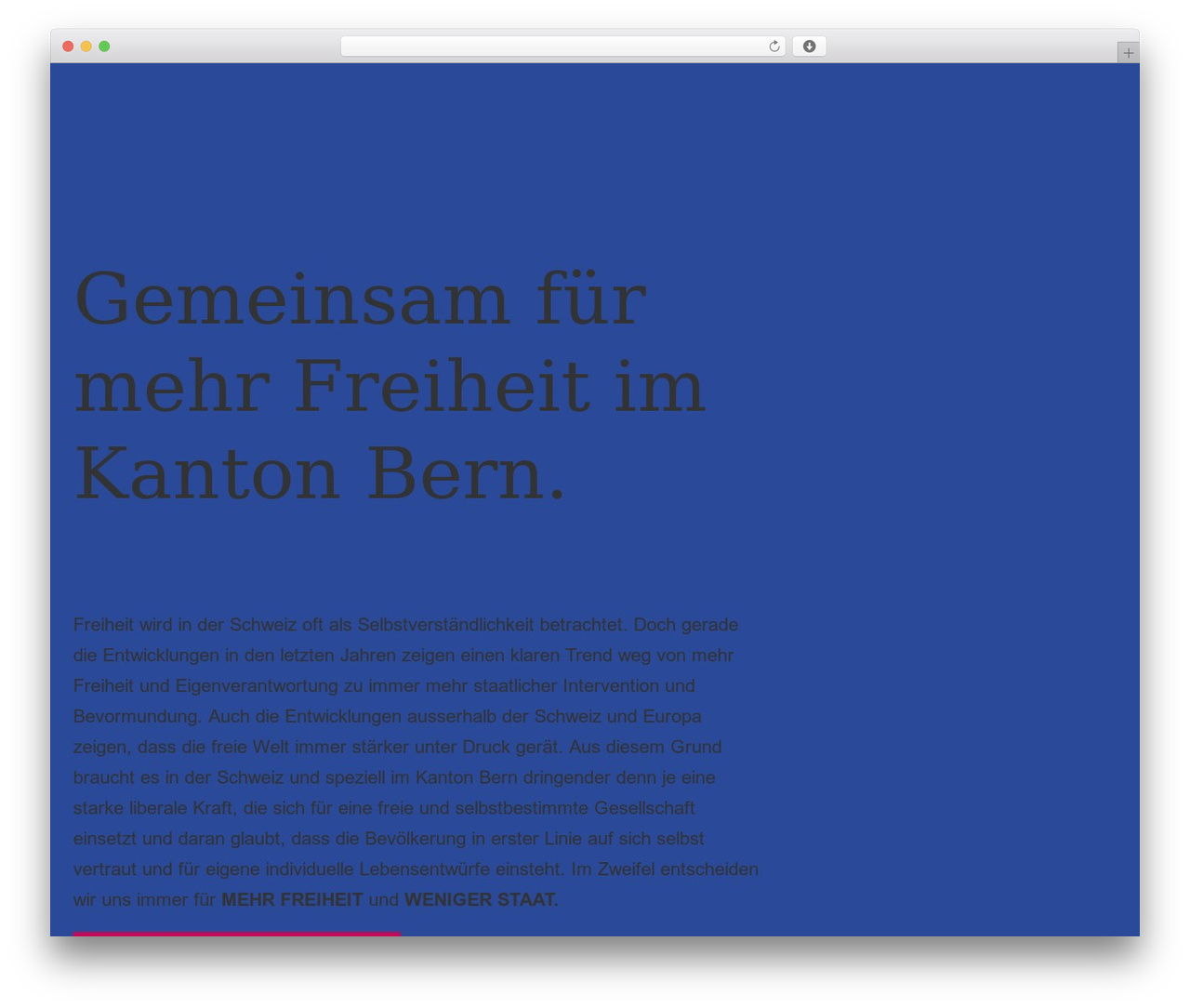
Task: Minimize the window with the yellow button
Action: (86, 46)
